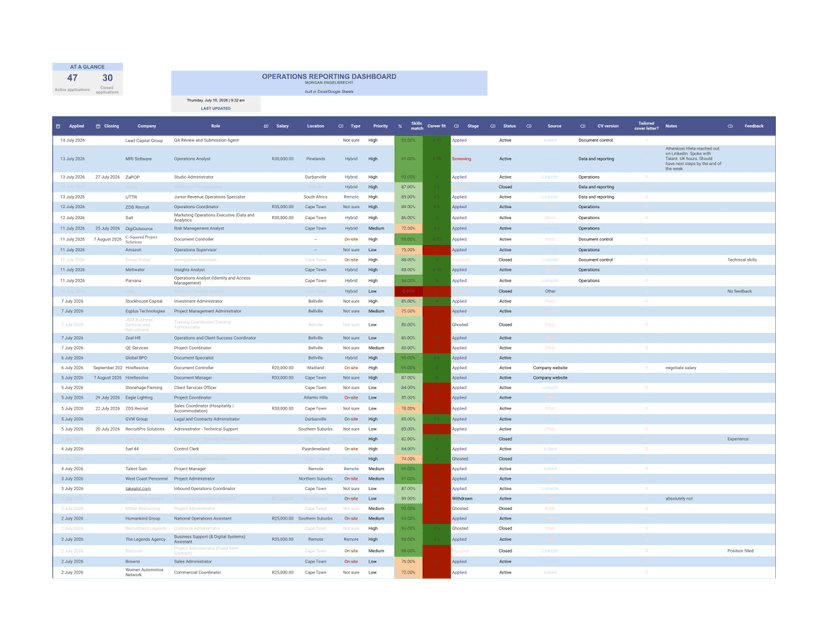Click the Thursday, July 16, 2026 timestamp
Viewport: 828px width, 639px height.
215,100
